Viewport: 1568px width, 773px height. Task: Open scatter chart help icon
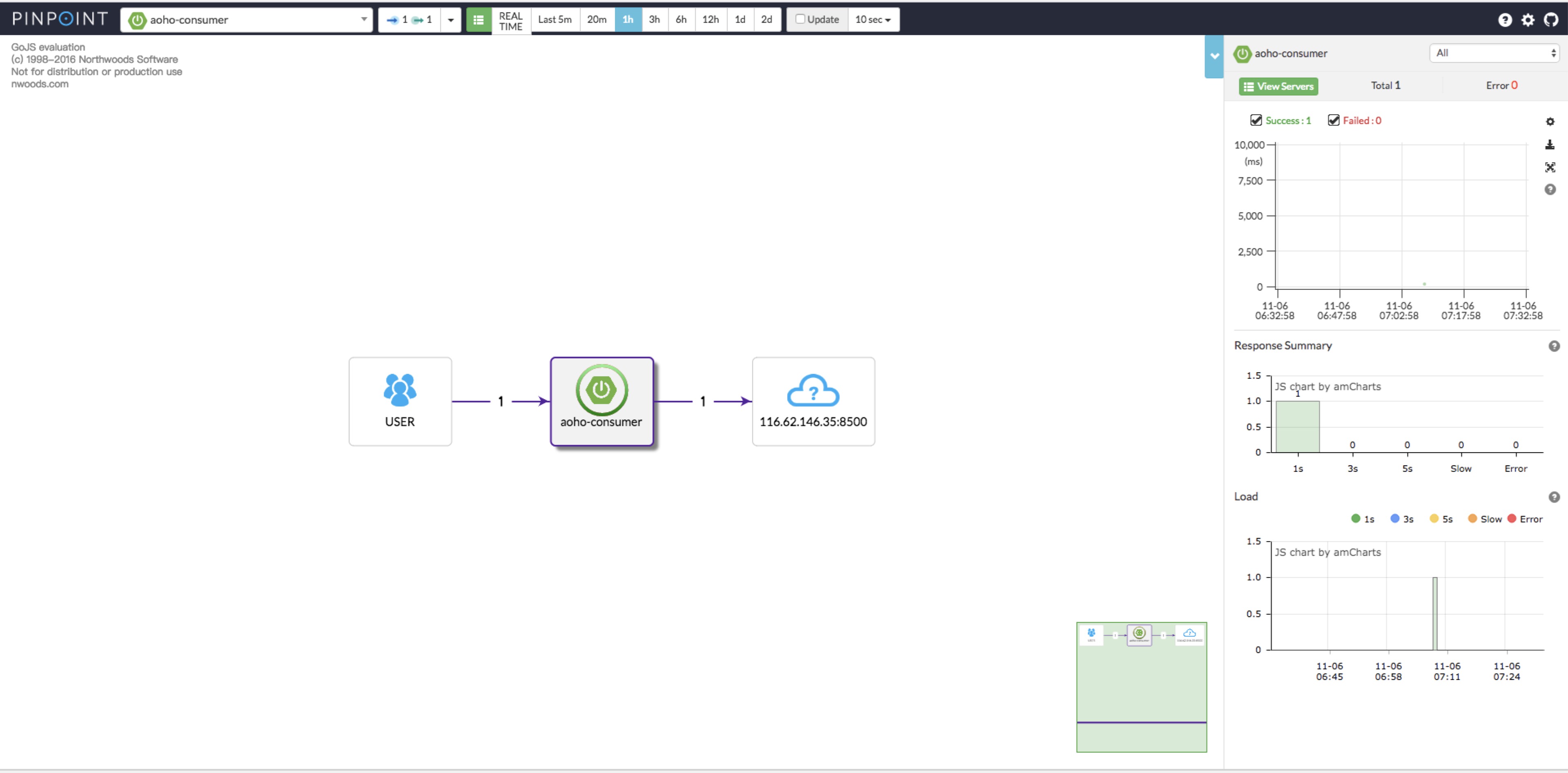pos(1550,190)
